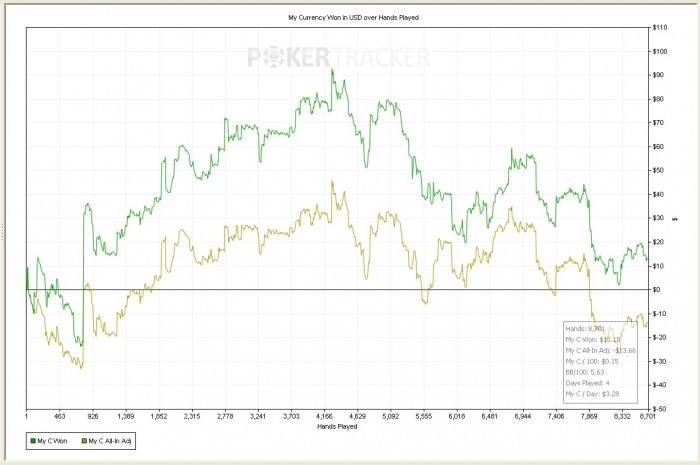This screenshot has width=700, height=465.
Task: Select the My C Won: $13.10 tooltip row
Action: (589, 339)
